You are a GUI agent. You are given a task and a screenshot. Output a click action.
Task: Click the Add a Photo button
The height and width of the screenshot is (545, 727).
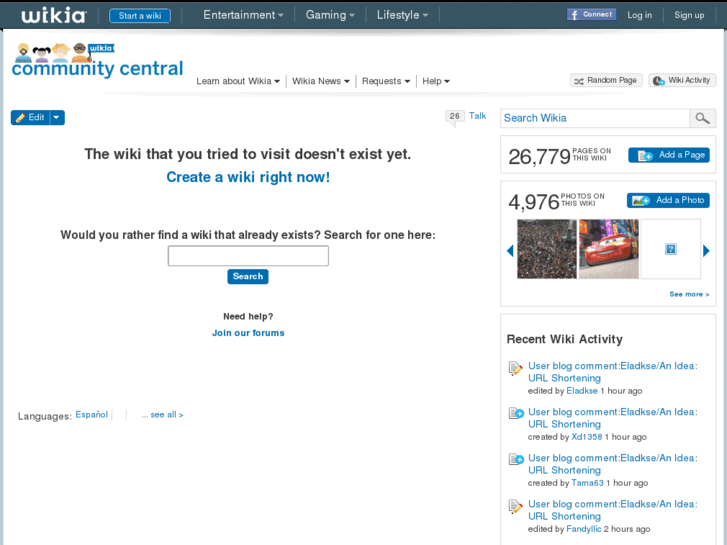click(668, 200)
